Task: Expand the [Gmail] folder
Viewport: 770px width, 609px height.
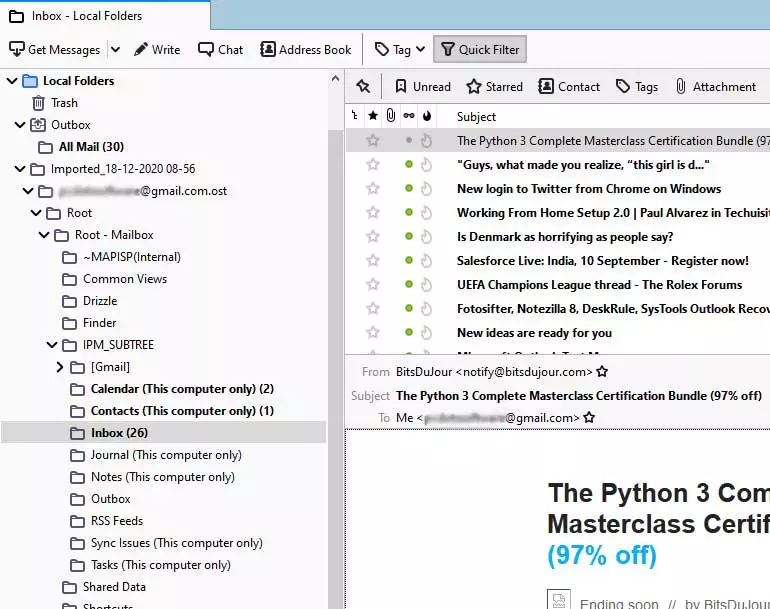Action: (x=60, y=367)
